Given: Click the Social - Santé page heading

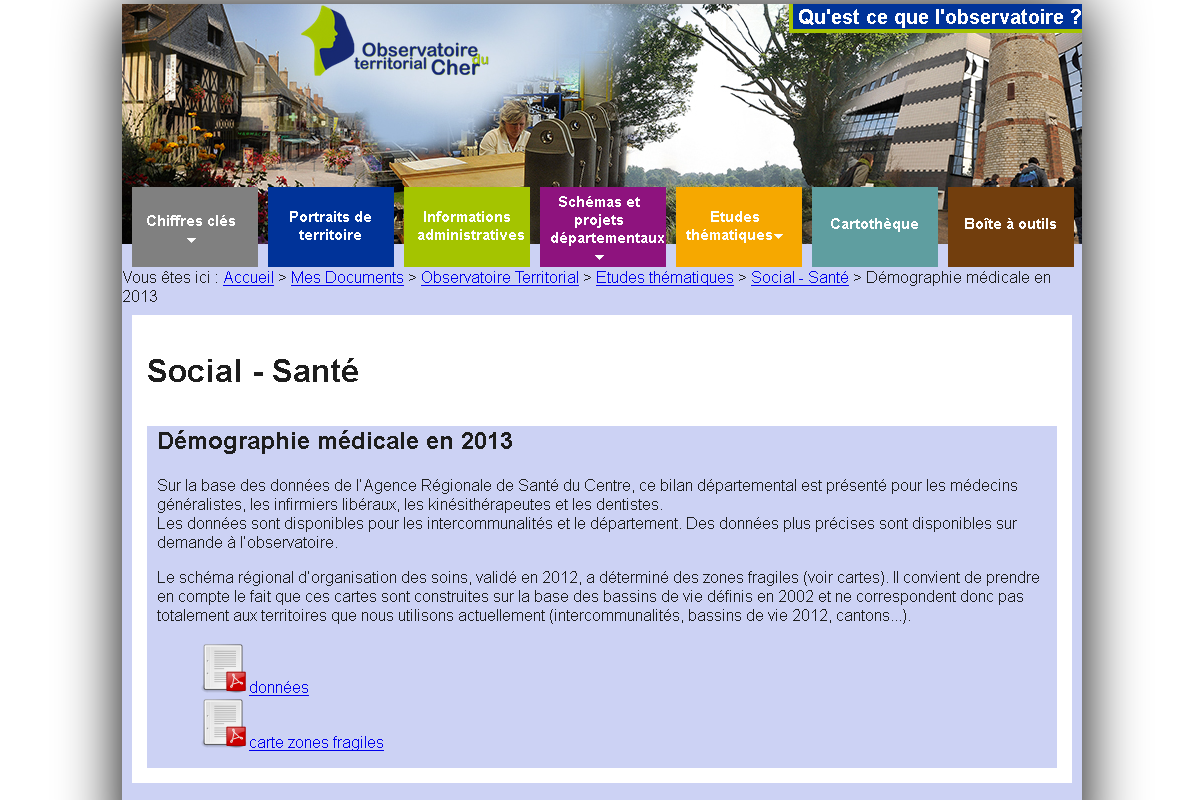Looking at the screenshot, I should click(253, 371).
